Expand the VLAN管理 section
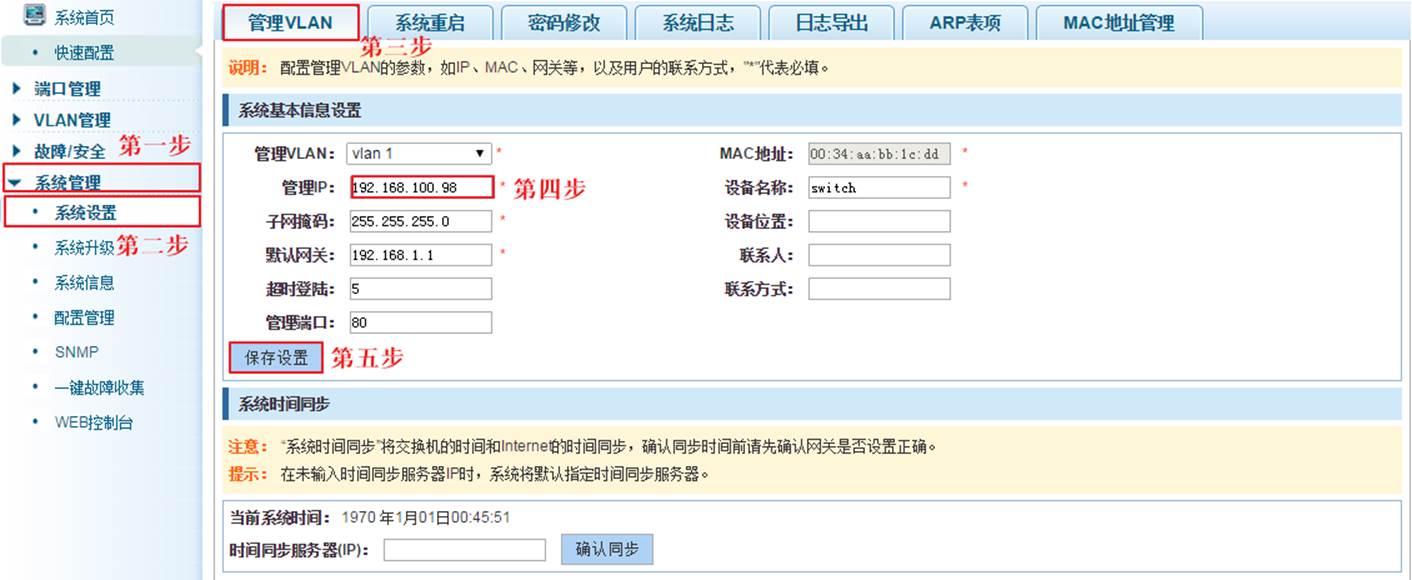The width and height of the screenshot is (1412, 580). [x=17, y=120]
